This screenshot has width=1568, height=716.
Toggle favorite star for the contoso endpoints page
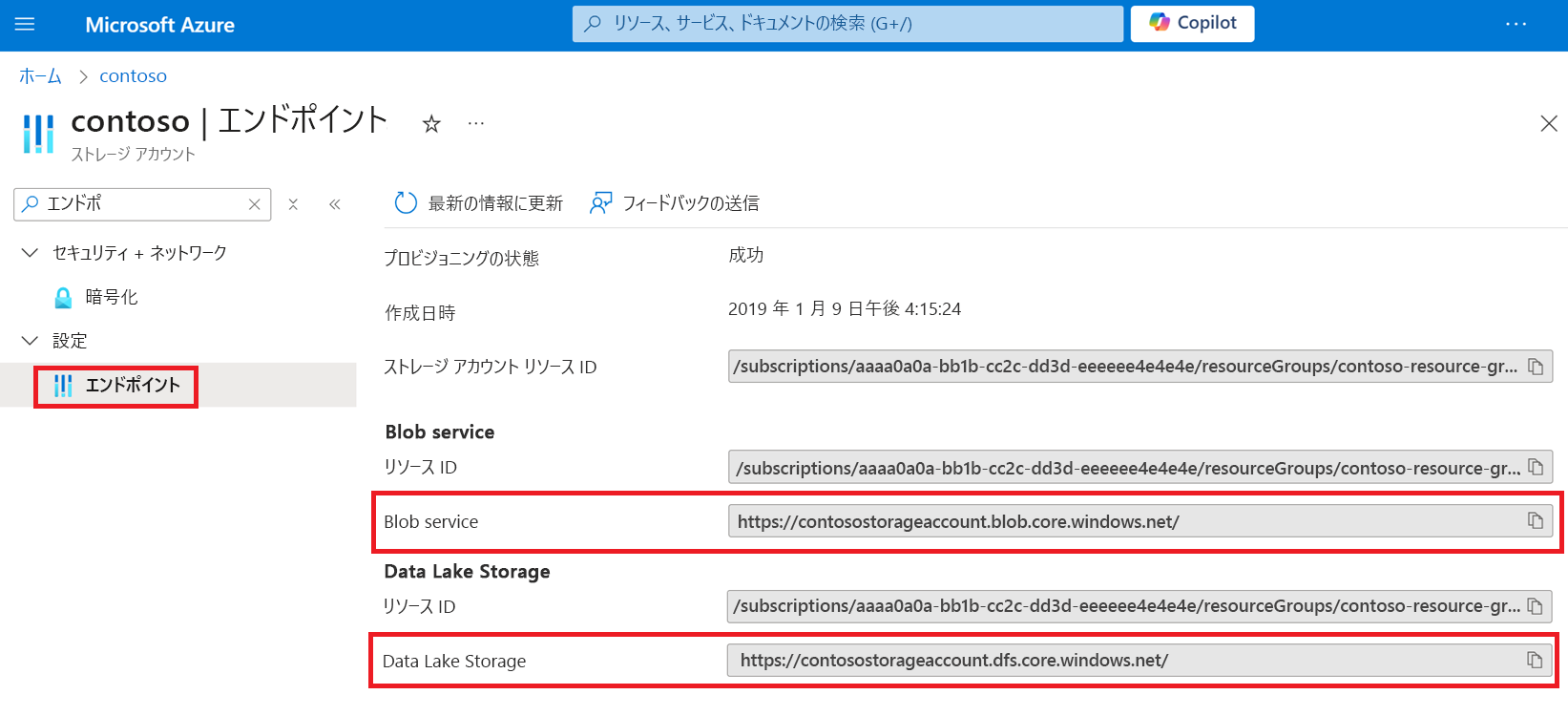[431, 123]
